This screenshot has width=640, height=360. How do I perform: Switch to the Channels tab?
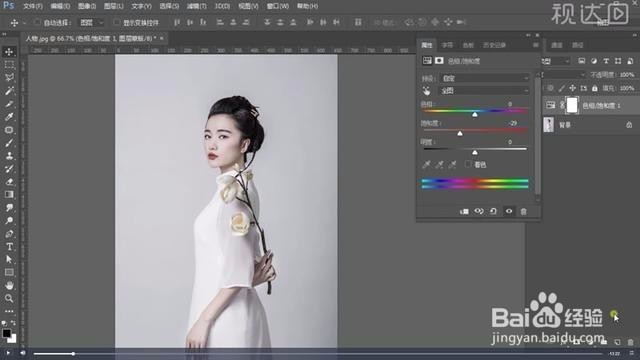(x=557, y=45)
